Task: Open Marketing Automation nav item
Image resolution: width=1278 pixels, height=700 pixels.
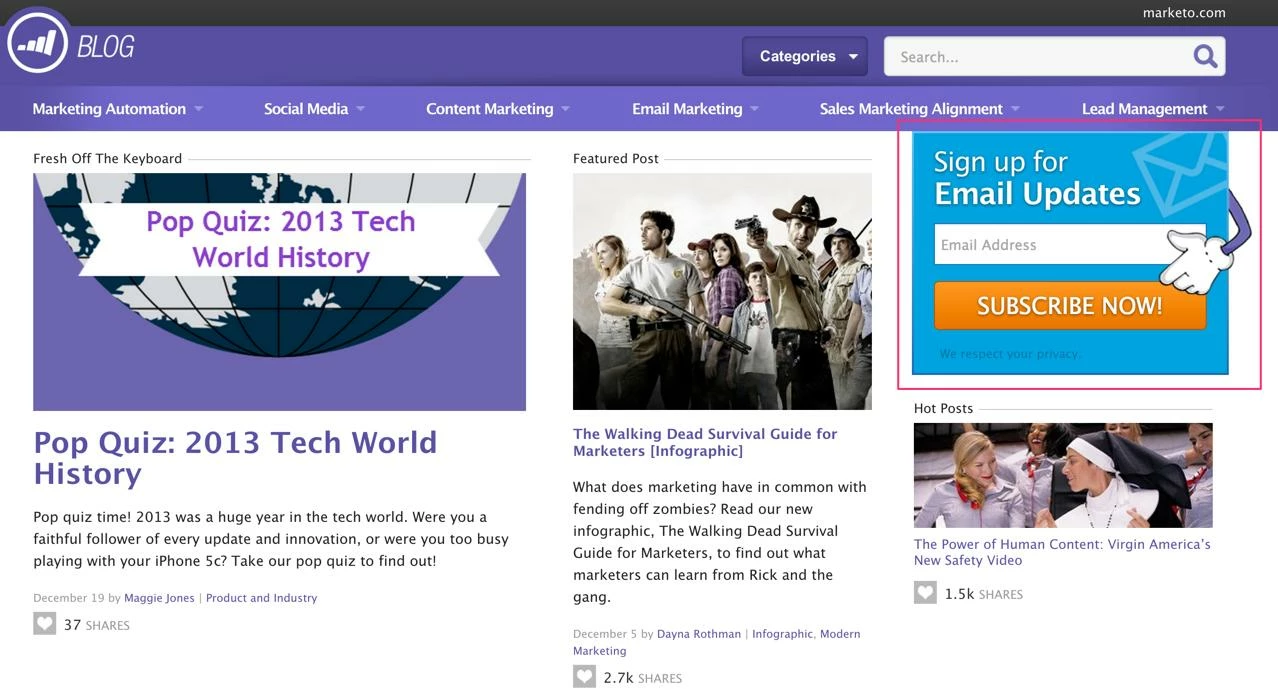Action: (109, 108)
